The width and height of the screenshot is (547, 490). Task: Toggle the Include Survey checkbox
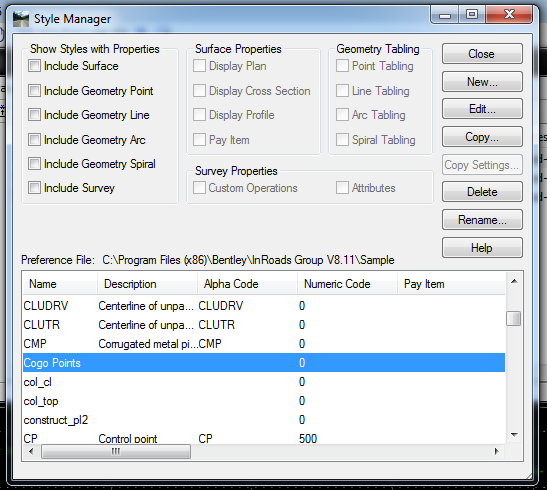click(34, 188)
